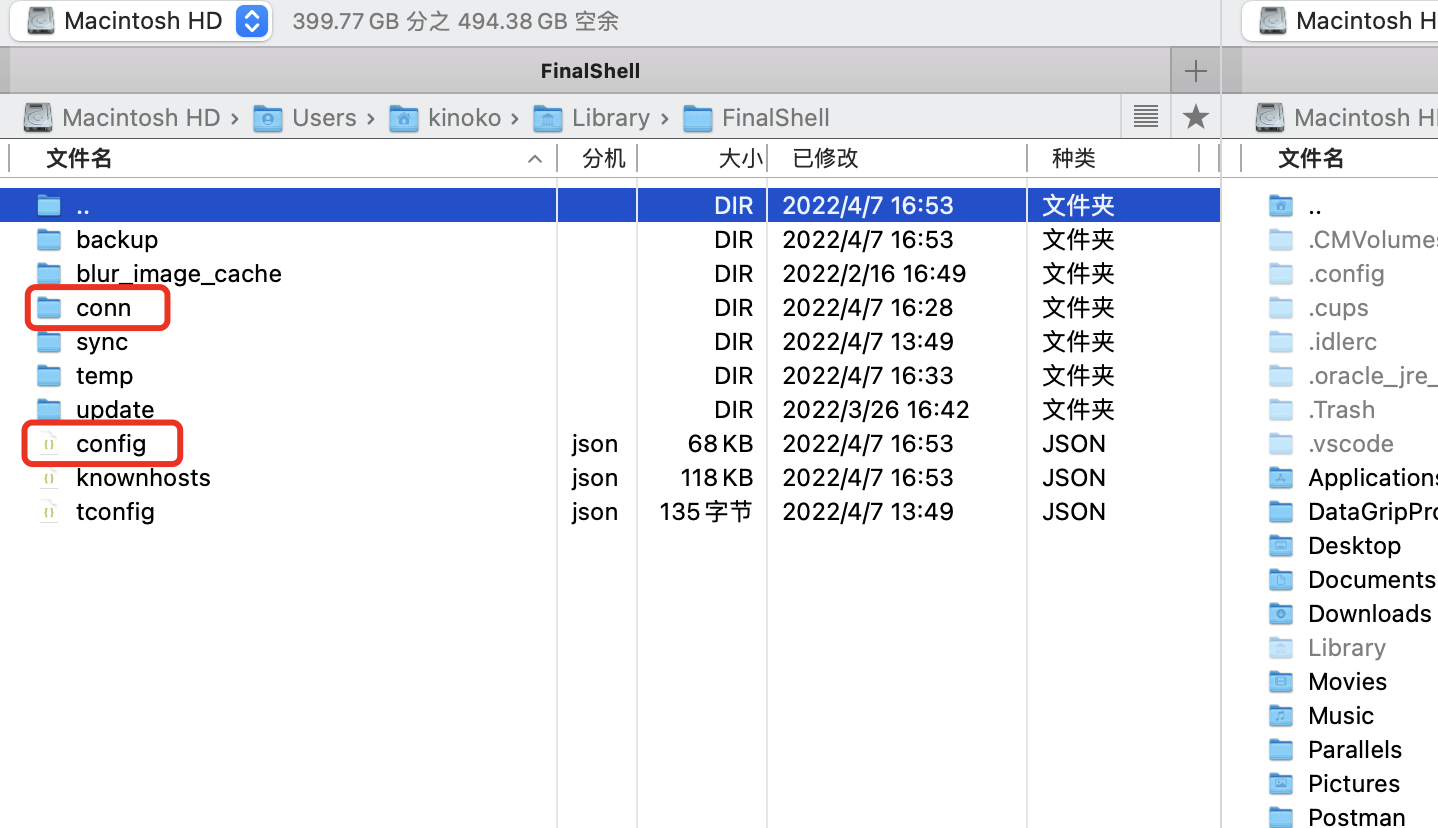
Task: Click the tconfig json file
Action: tap(115, 512)
